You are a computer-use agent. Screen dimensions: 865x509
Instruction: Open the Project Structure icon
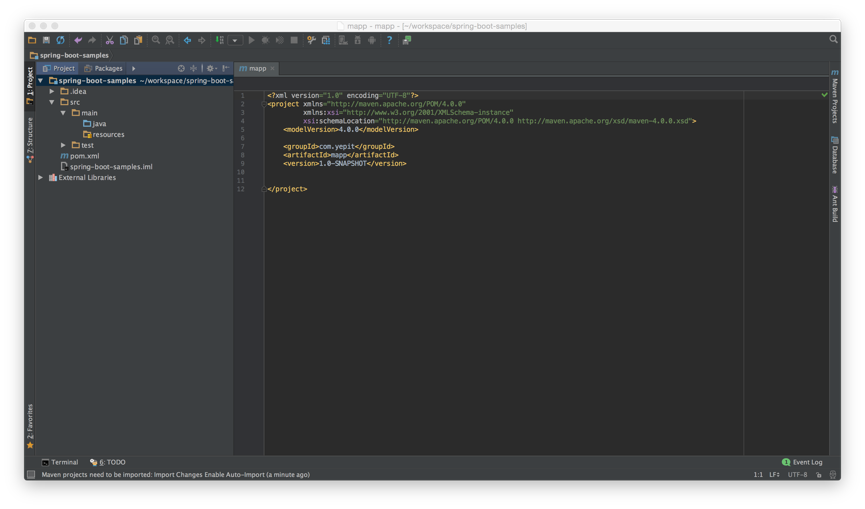point(326,40)
